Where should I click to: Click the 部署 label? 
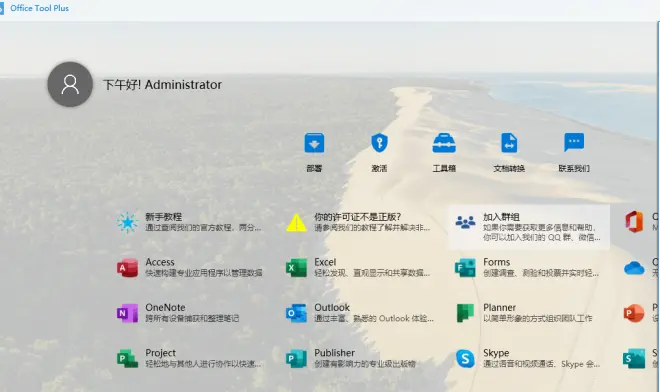[x=314, y=168]
